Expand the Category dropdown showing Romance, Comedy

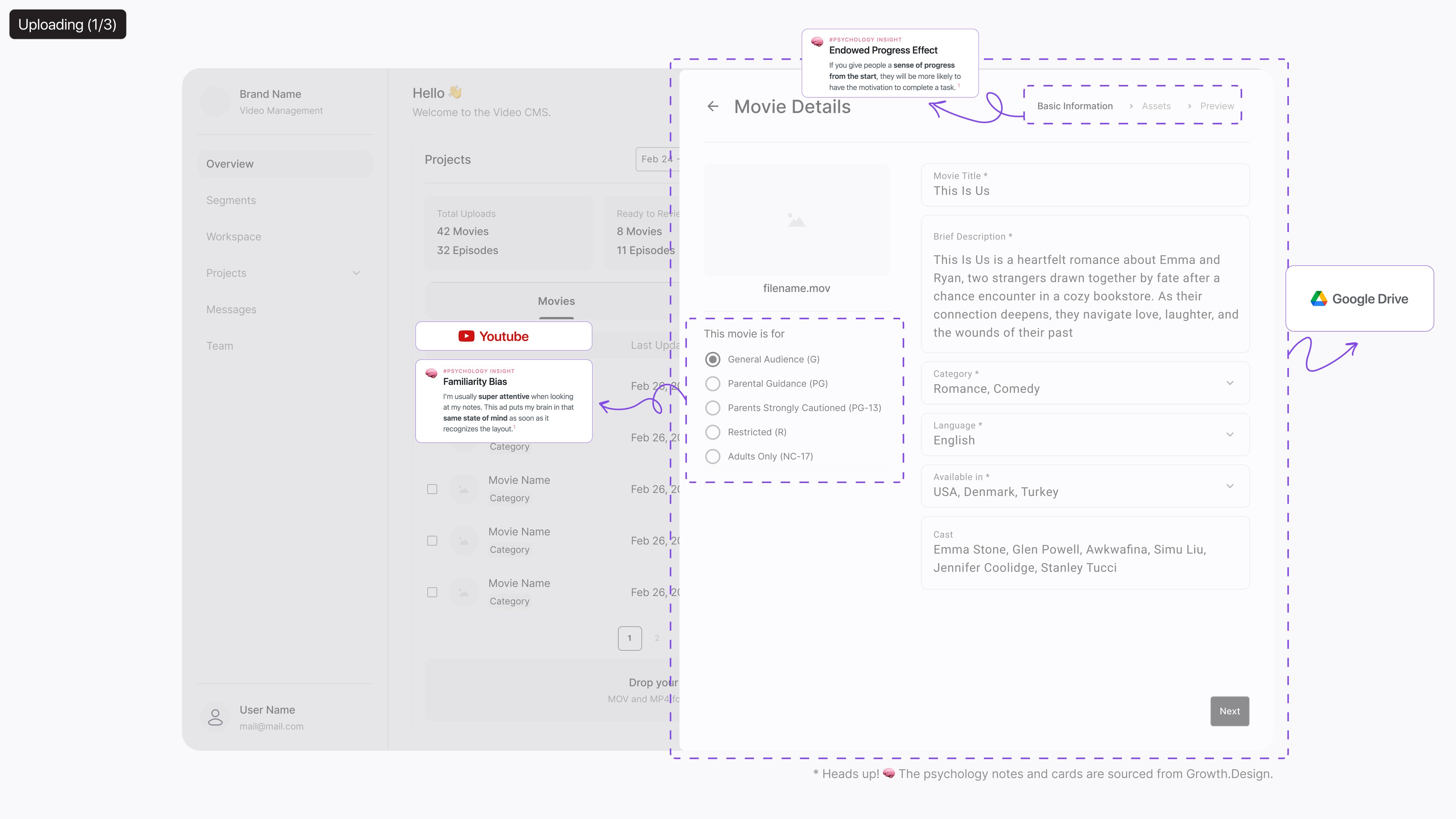pos(1085,382)
